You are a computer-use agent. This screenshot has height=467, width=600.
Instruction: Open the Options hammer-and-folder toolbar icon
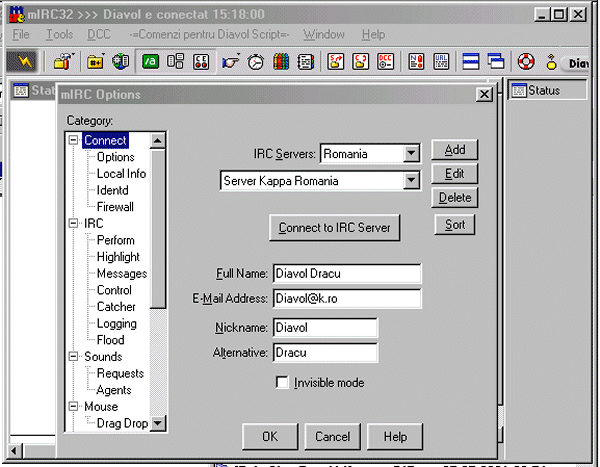64,61
